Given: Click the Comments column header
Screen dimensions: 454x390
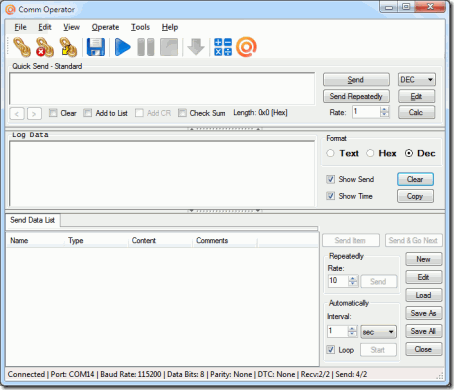Looking at the screenshot, I should point(225,241).
